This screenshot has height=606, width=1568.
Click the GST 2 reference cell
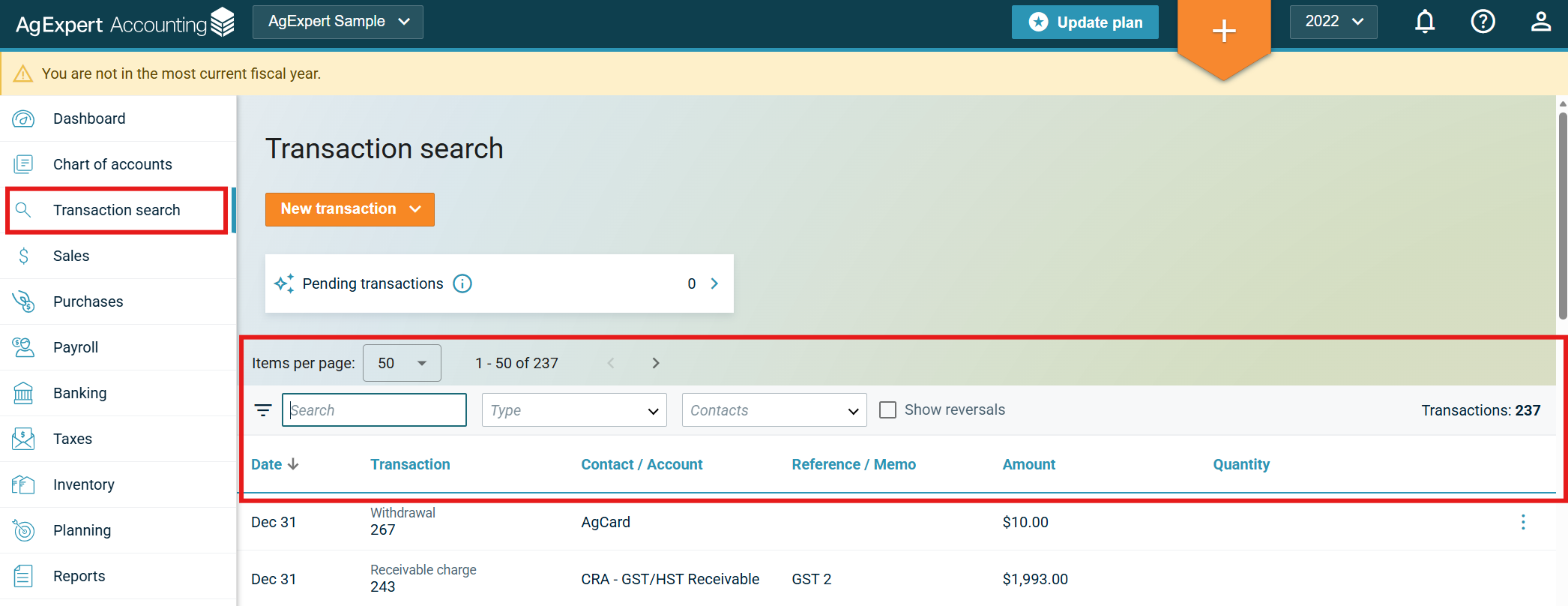click(811, 579)
